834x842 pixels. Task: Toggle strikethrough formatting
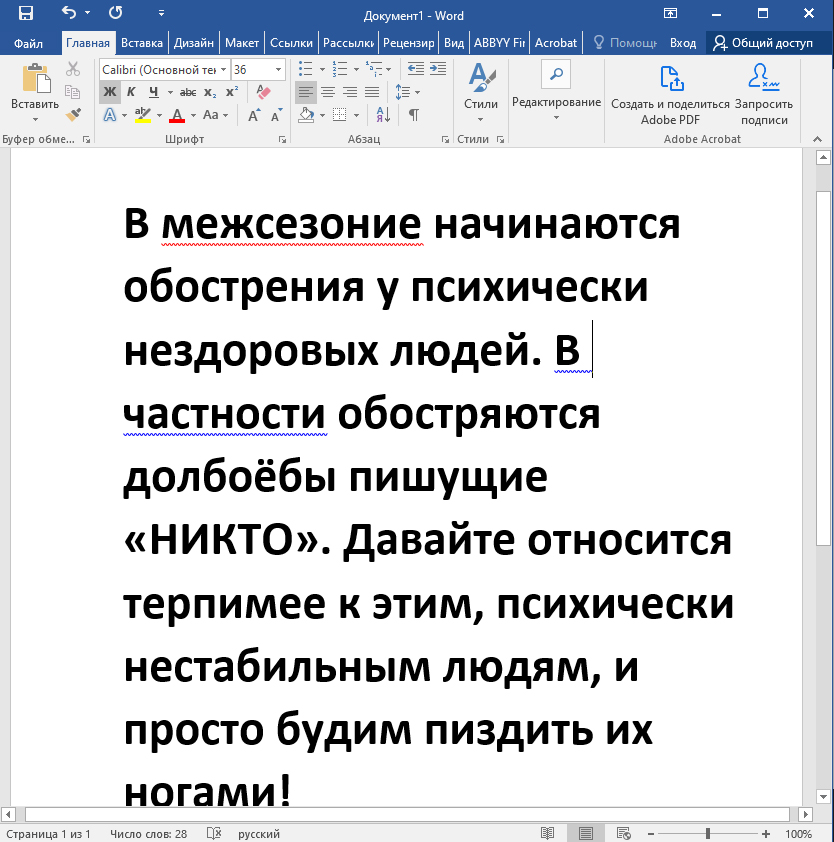187,92
